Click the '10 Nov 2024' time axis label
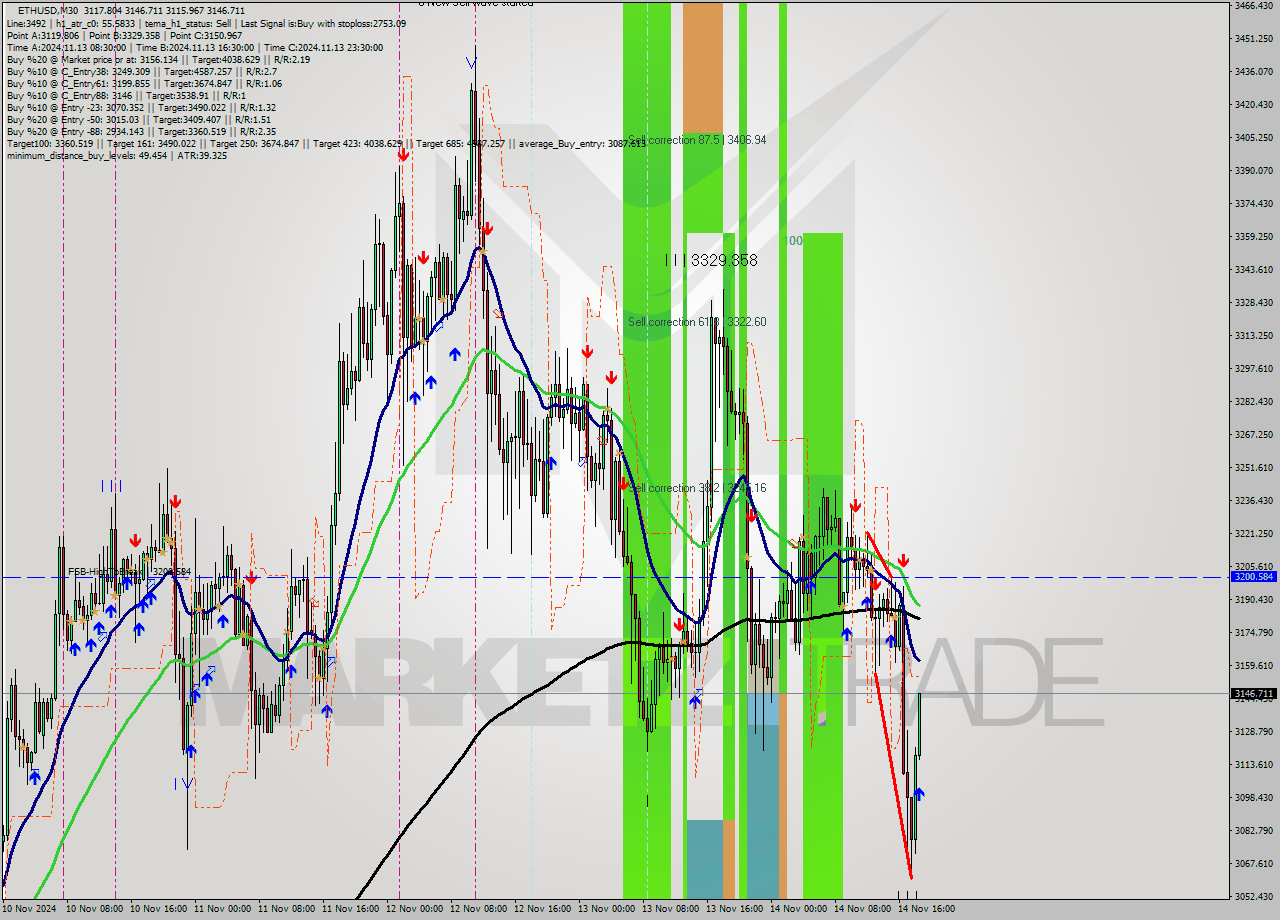This screenshot has height=920, width=1280. [x=30, y=909]
